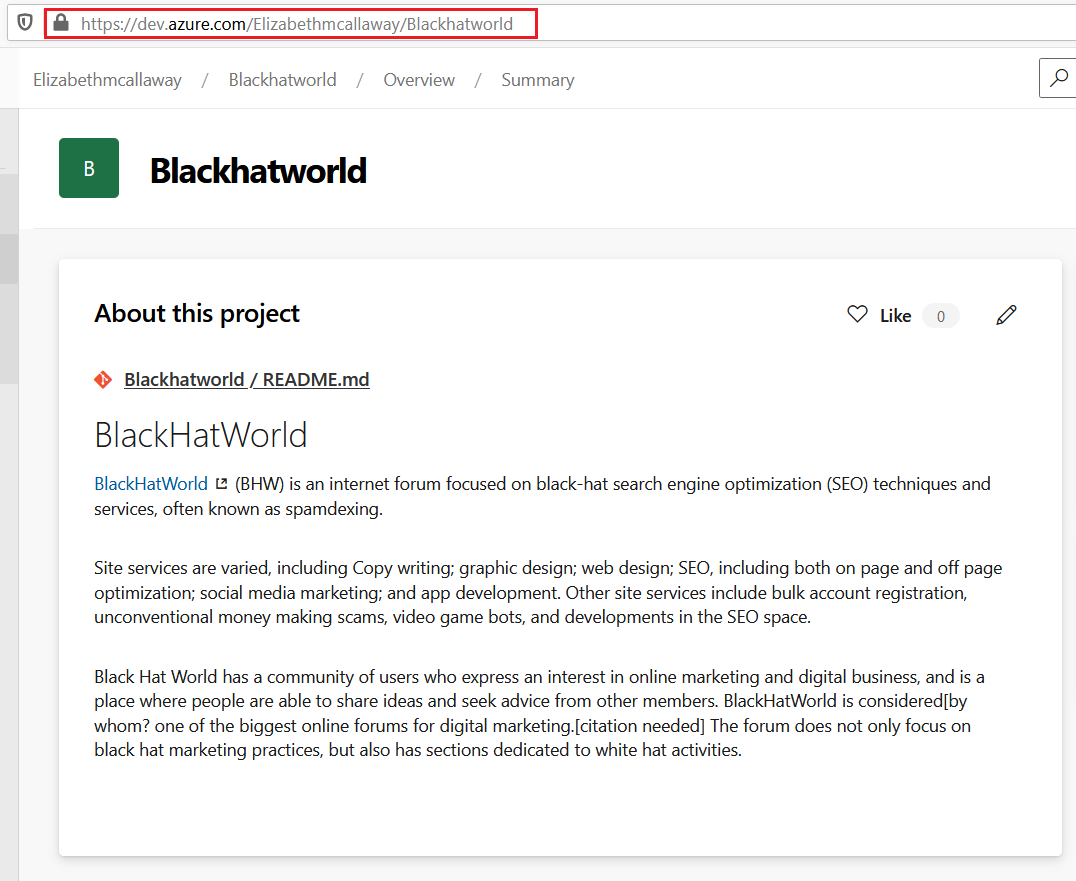Click the search magnifier icon

pos(1059,78)
